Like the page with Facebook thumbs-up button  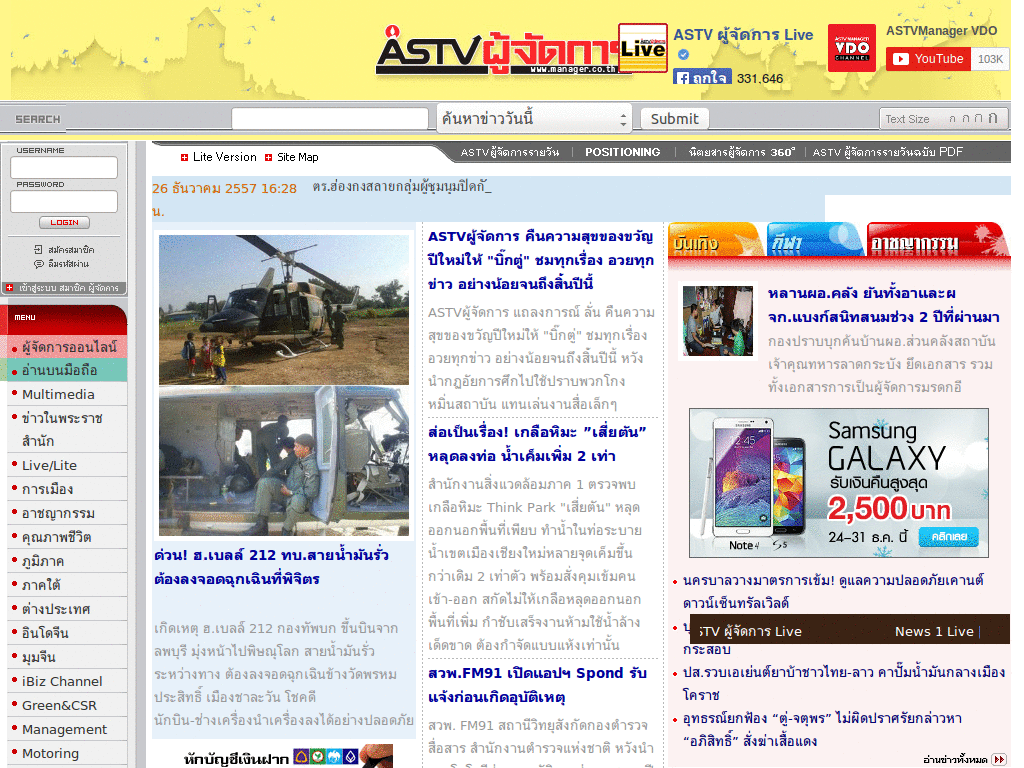[x=702, y=78]
